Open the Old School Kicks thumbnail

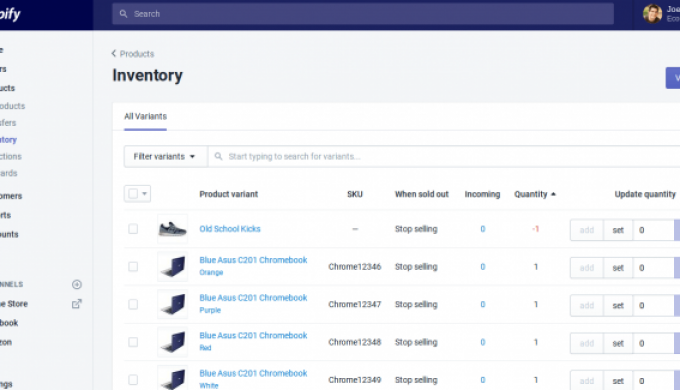[173, 229]
